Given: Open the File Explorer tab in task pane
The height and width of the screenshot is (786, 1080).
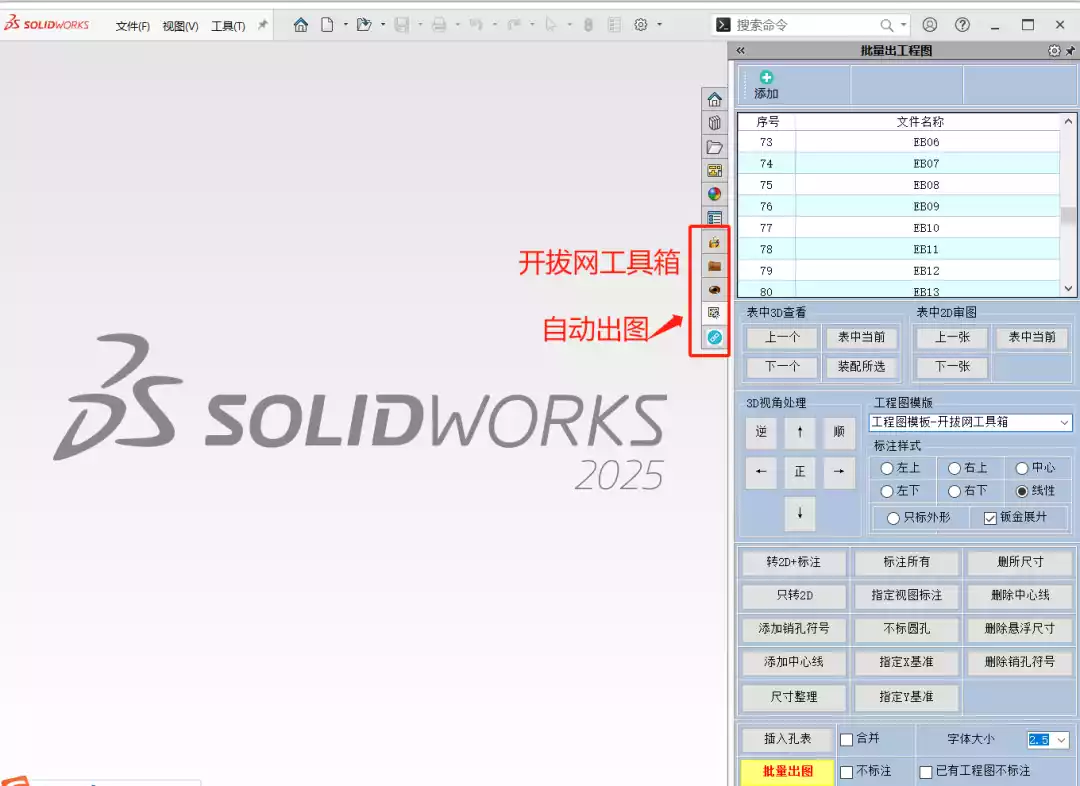Looking at the screenshot, I should tap(714, 147).
